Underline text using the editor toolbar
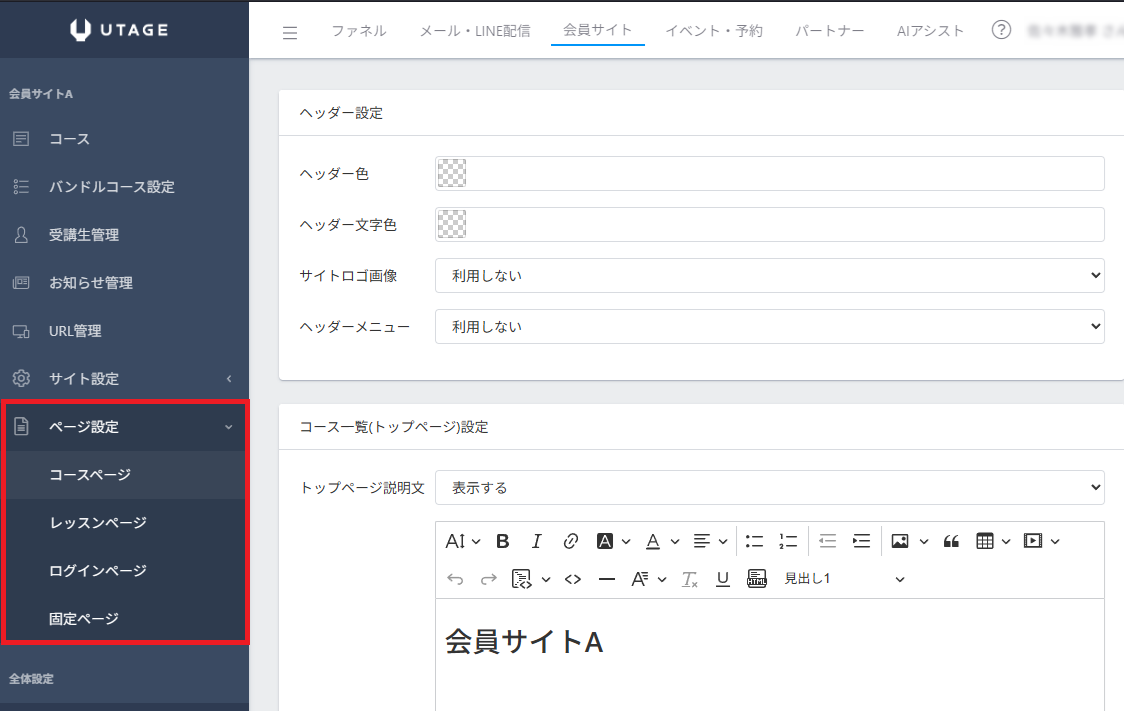The height and width of the screenshot is (711, 1124). tap(723, 579)
